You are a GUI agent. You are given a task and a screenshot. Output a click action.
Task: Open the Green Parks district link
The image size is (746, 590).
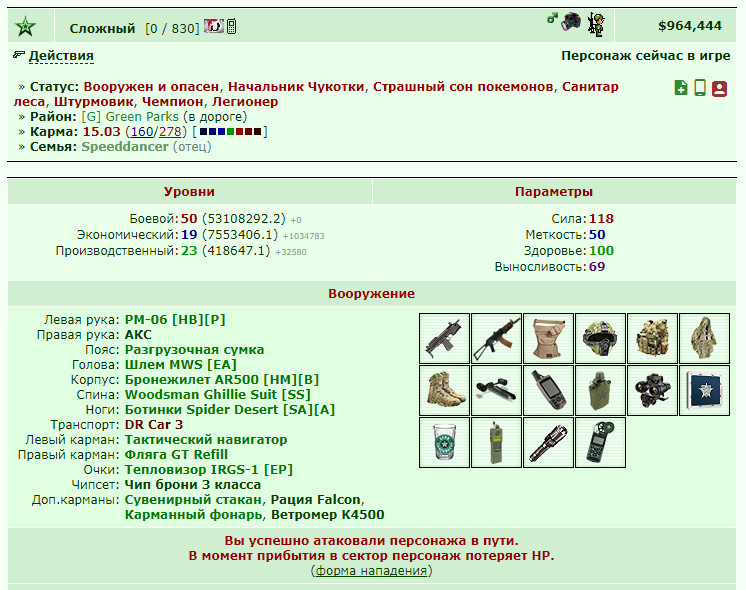130,117
